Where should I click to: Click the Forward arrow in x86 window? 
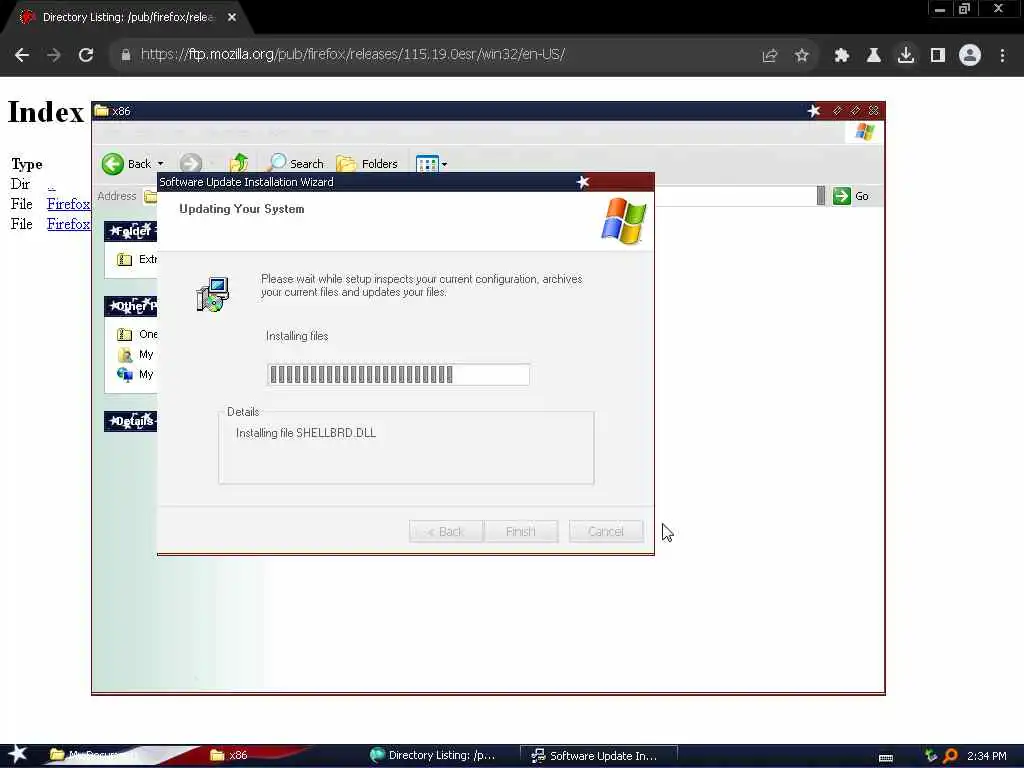[191, 164]
